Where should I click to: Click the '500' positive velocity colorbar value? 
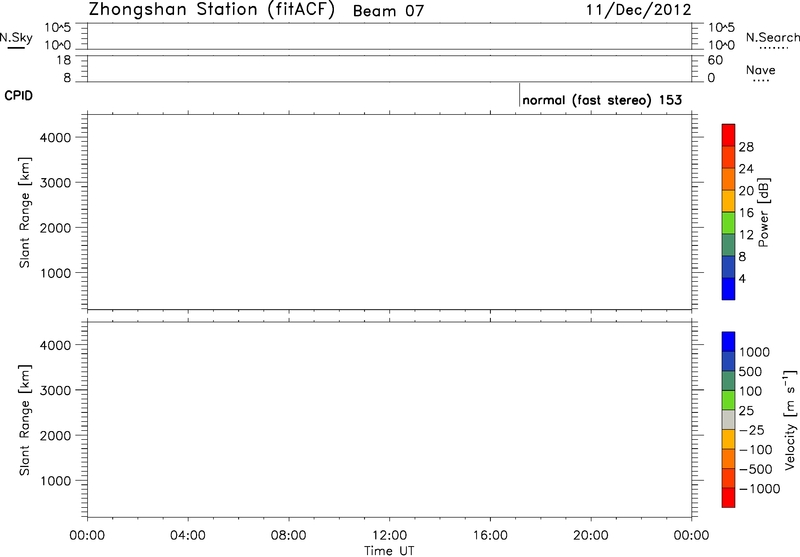pos(750,371)
